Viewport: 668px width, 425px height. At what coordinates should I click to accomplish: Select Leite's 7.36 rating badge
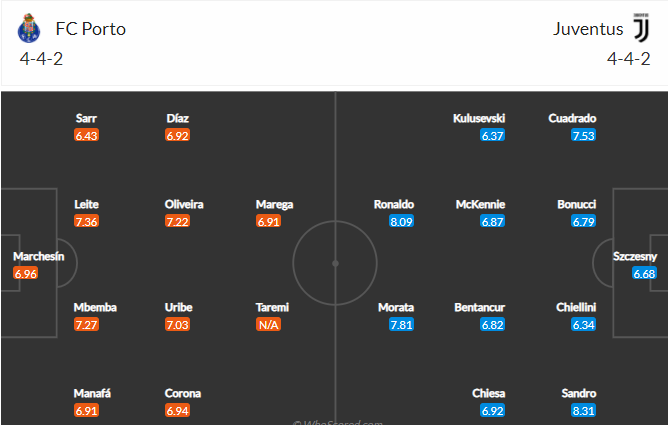tap(86, 221)
